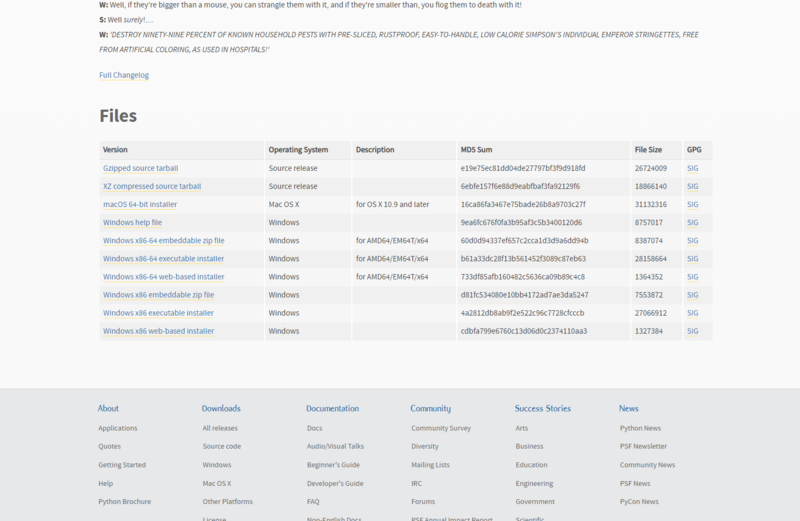Open PSF Newsletter footer link
Viewport: 800px width, 521px height.
(643, 446)
